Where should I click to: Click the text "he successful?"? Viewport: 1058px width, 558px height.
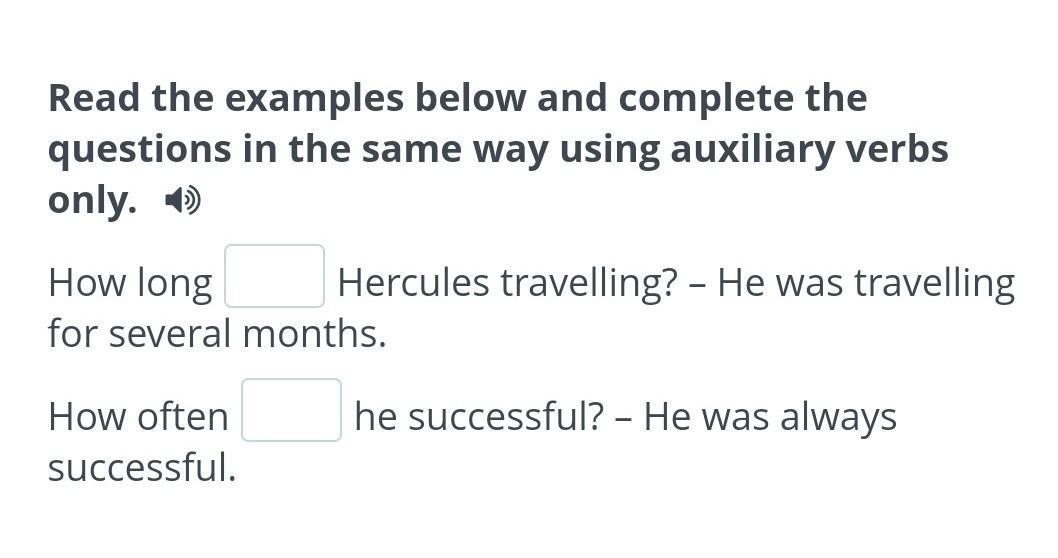[476, 417]
